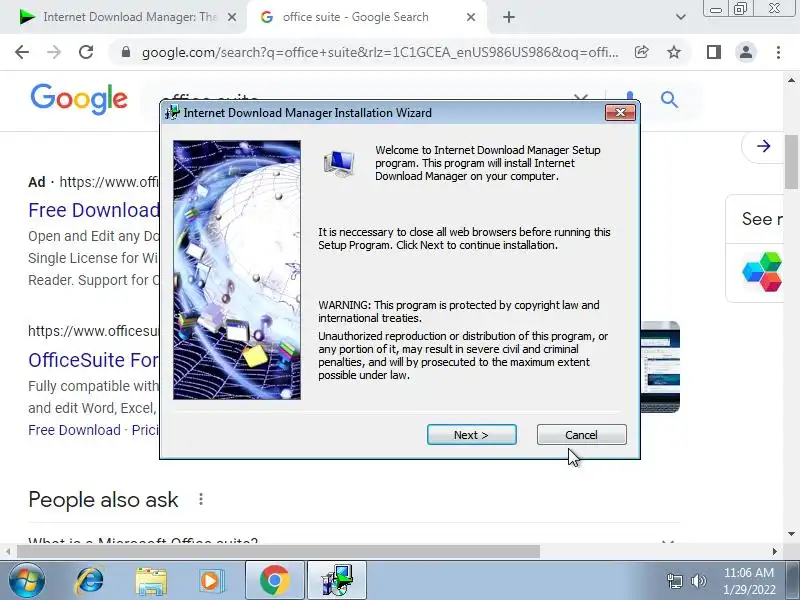Click the address bar URL field

point(380,52)
